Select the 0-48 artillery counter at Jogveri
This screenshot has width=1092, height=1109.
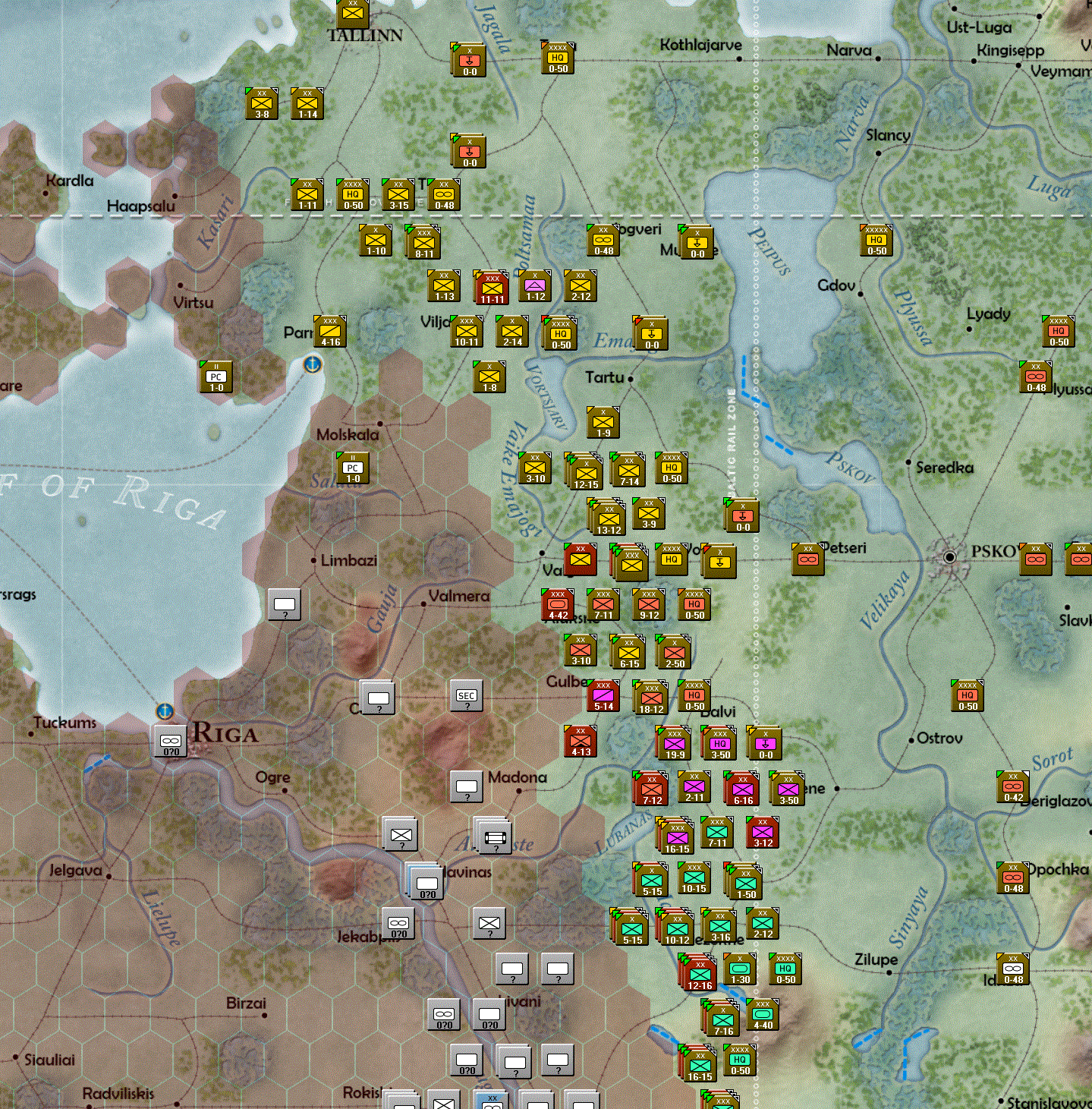tap(603, 241)
